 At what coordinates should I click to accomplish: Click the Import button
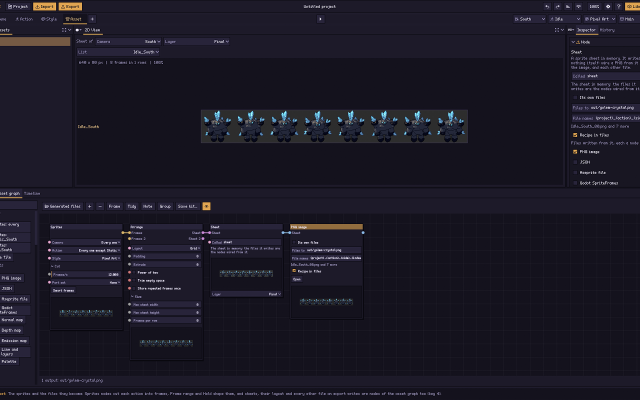tap(44, 7)
